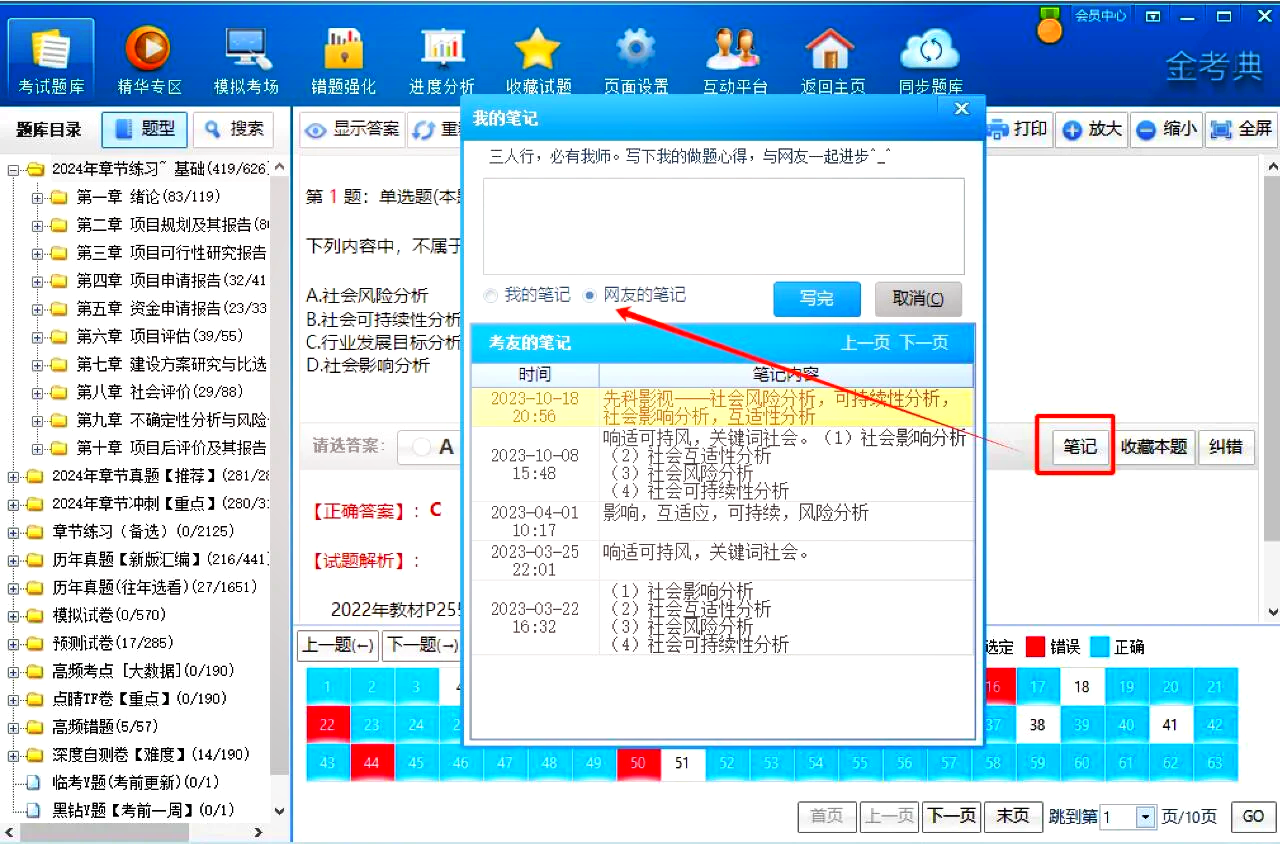Open the 精华专区 icon

point(148,59)
